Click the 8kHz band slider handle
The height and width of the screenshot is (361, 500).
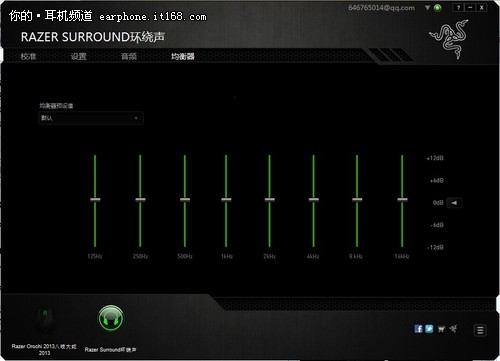[x=357, y=200]
